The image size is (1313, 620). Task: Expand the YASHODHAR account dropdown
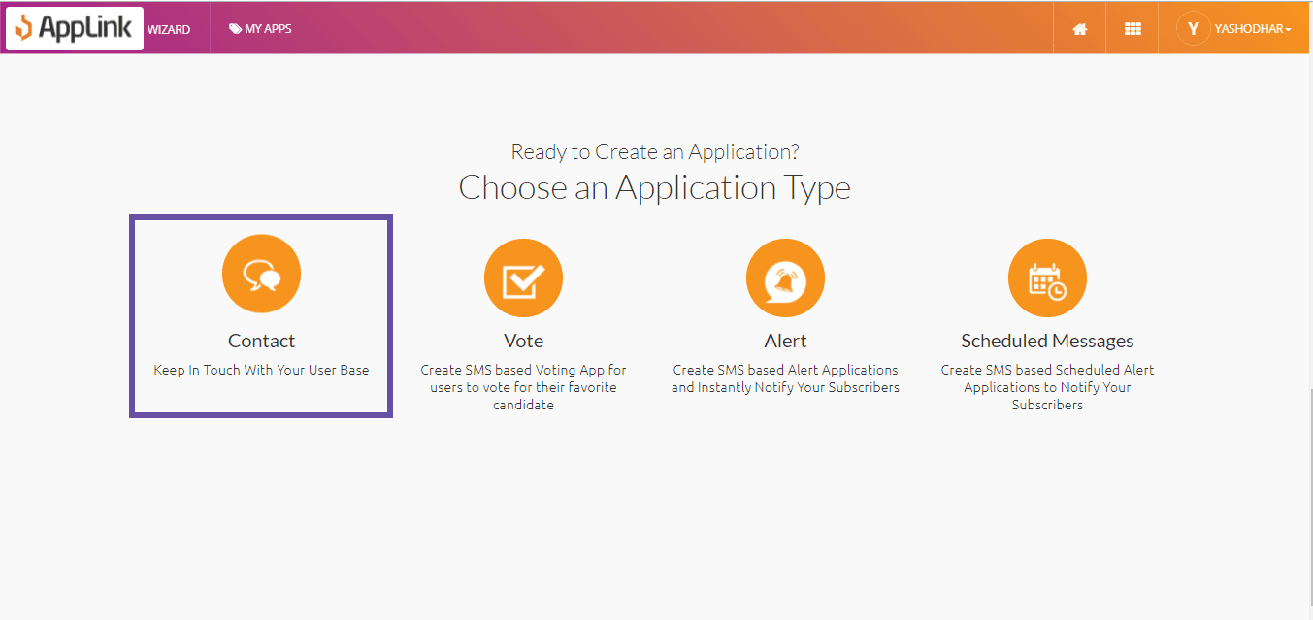click(x=1253, y=29)
